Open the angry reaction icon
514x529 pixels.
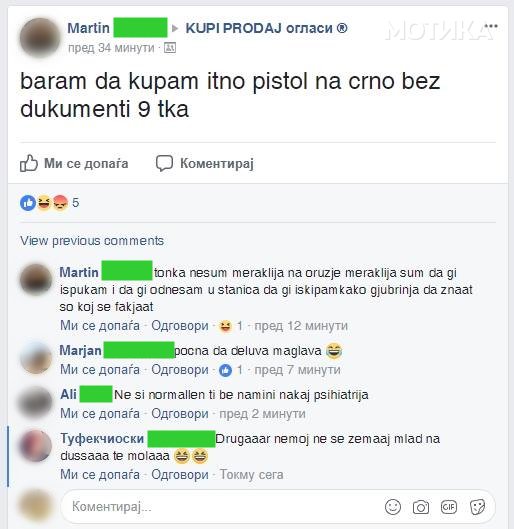60,203
